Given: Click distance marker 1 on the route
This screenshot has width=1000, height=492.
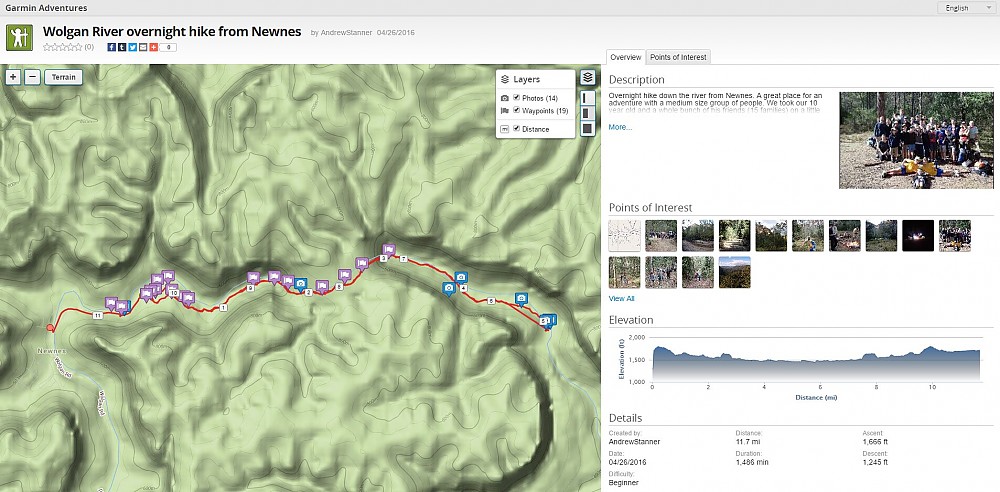Looking at the screenshot, I should [223, 308].
